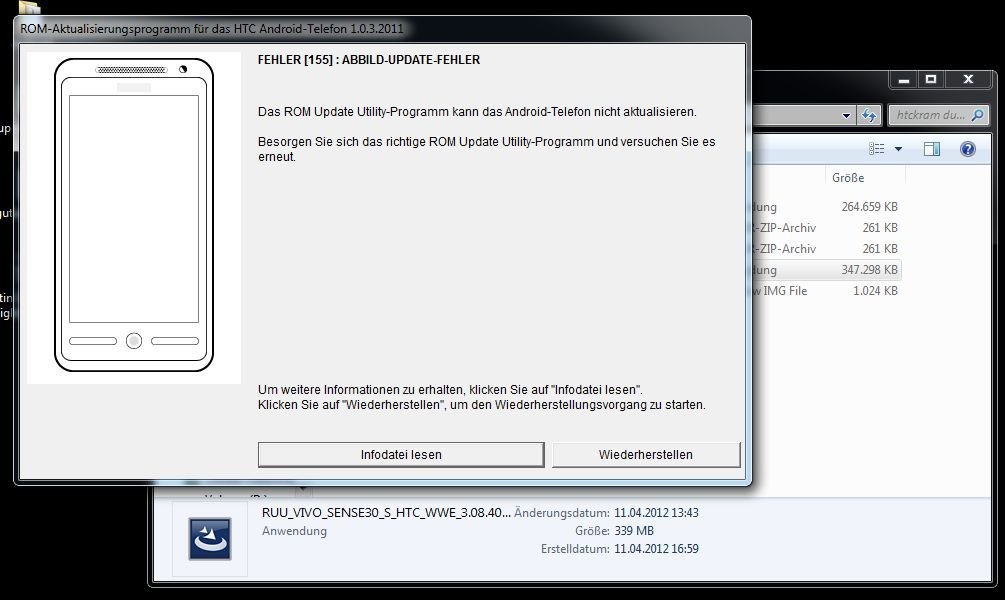1005x600 pixels.
Task: Select the file sized 347.298 KB
Action: [x=827, y=270]
